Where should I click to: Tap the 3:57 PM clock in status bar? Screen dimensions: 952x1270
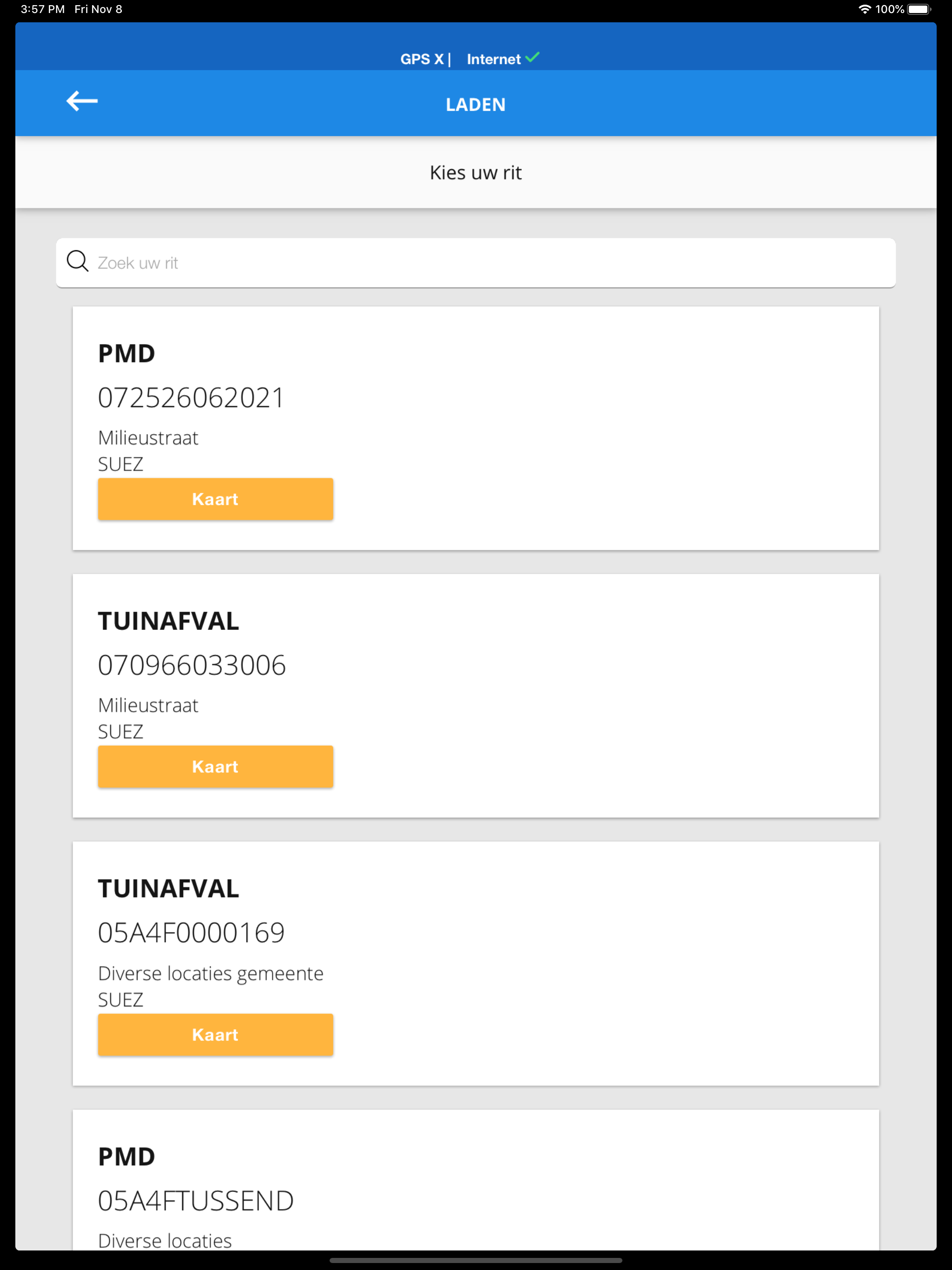[42, 9]
